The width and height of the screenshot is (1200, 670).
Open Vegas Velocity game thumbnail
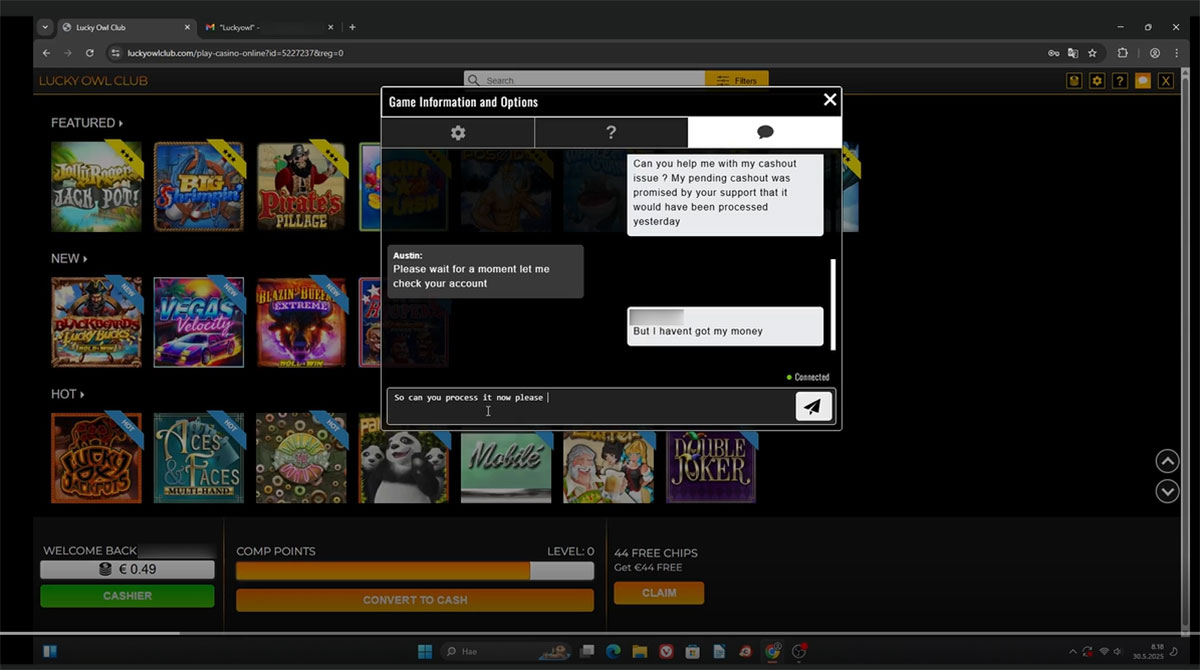[x=199, y=322]
